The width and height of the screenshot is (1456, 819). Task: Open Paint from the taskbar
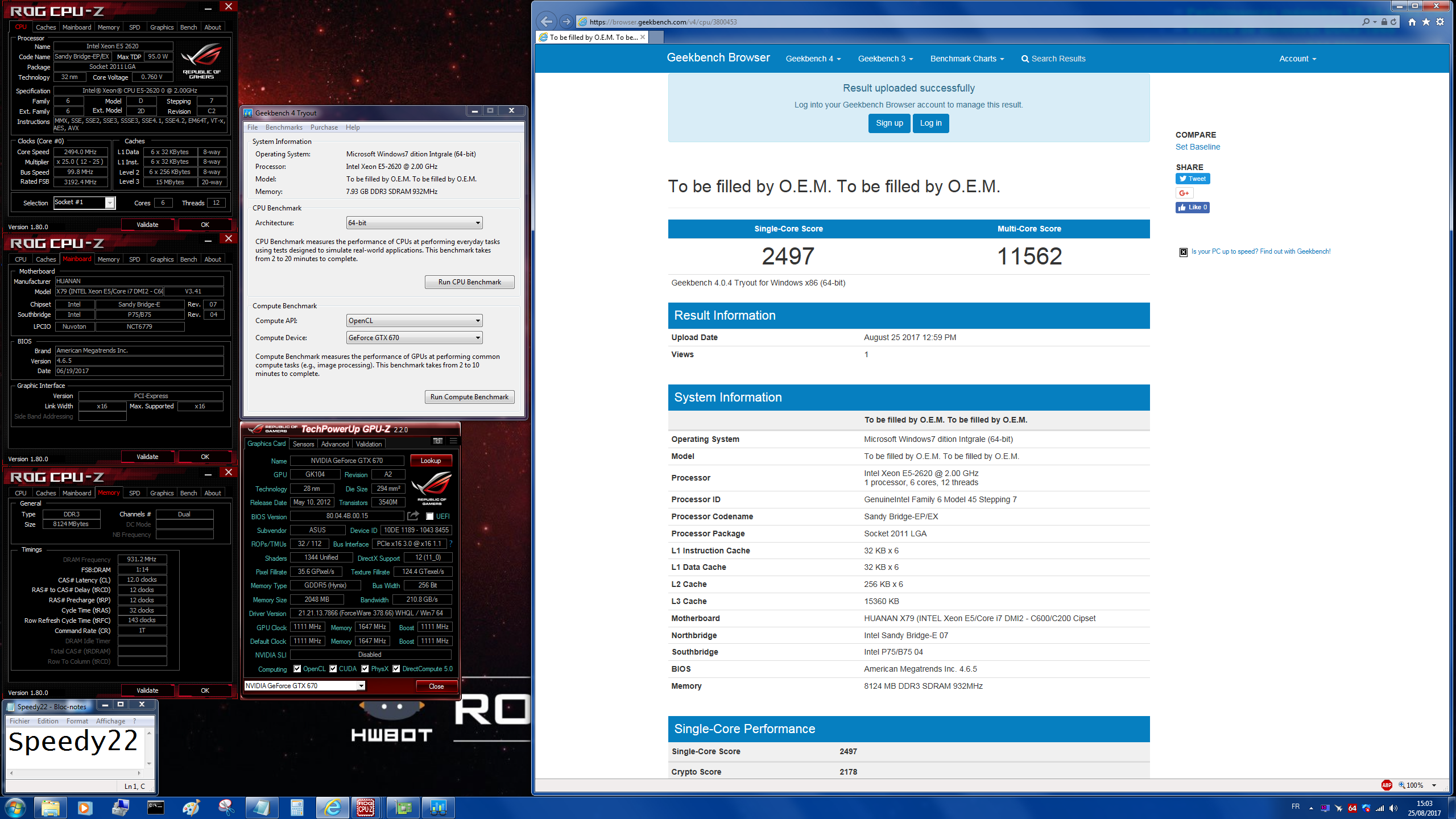[191, 808]
